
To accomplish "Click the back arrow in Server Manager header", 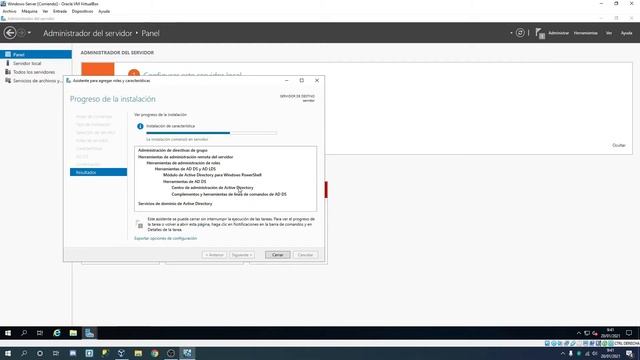I will pos(10,33).
